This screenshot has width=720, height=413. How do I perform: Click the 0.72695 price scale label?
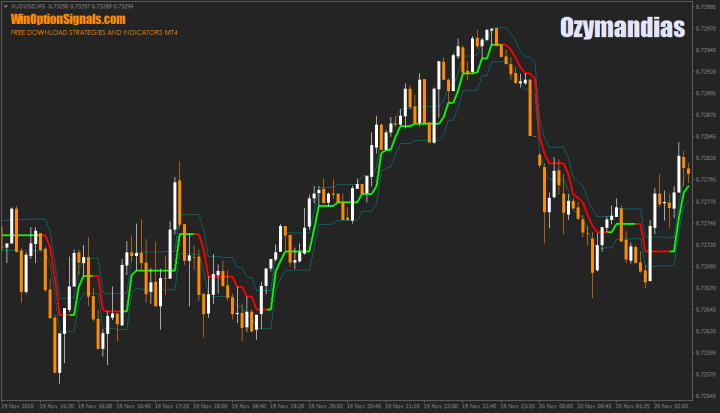click(x=704, y=266)
